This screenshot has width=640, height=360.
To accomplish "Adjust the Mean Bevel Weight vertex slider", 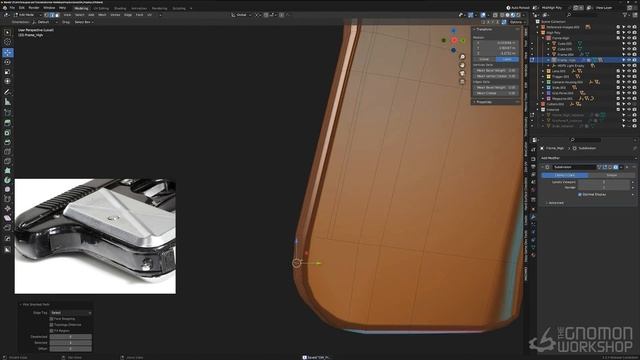I will (496, 70).
